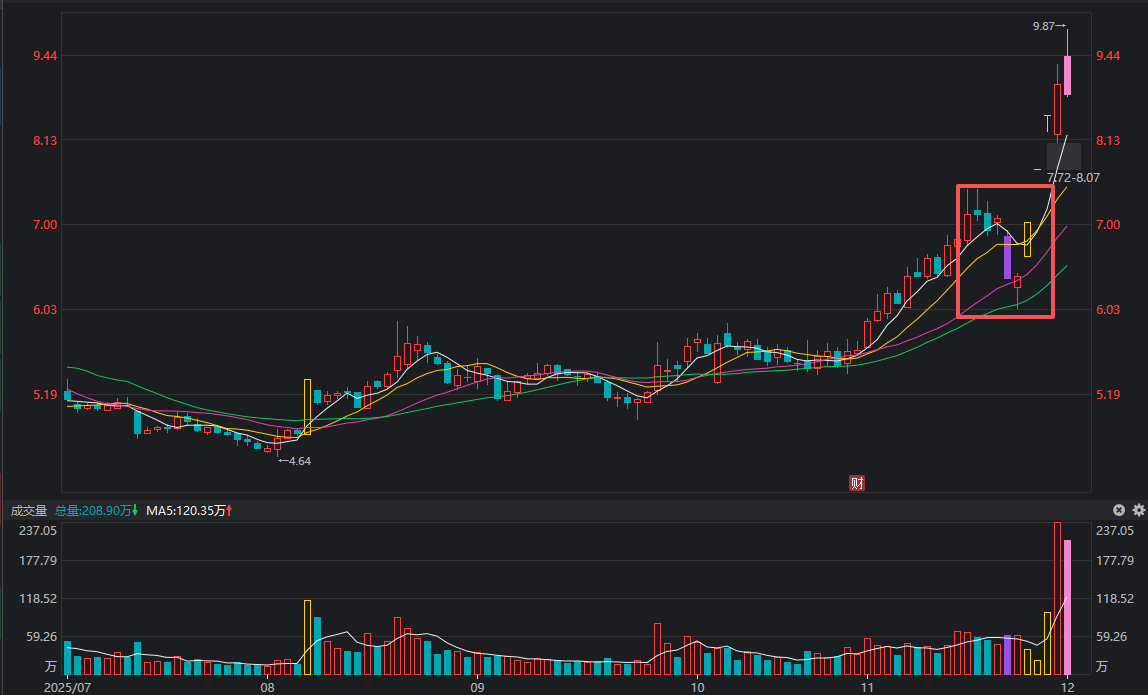The image size is (1148, 695).
Task: Toggle MA5 line via MA5:120.35万 label
Action: (x=189, y=510)
